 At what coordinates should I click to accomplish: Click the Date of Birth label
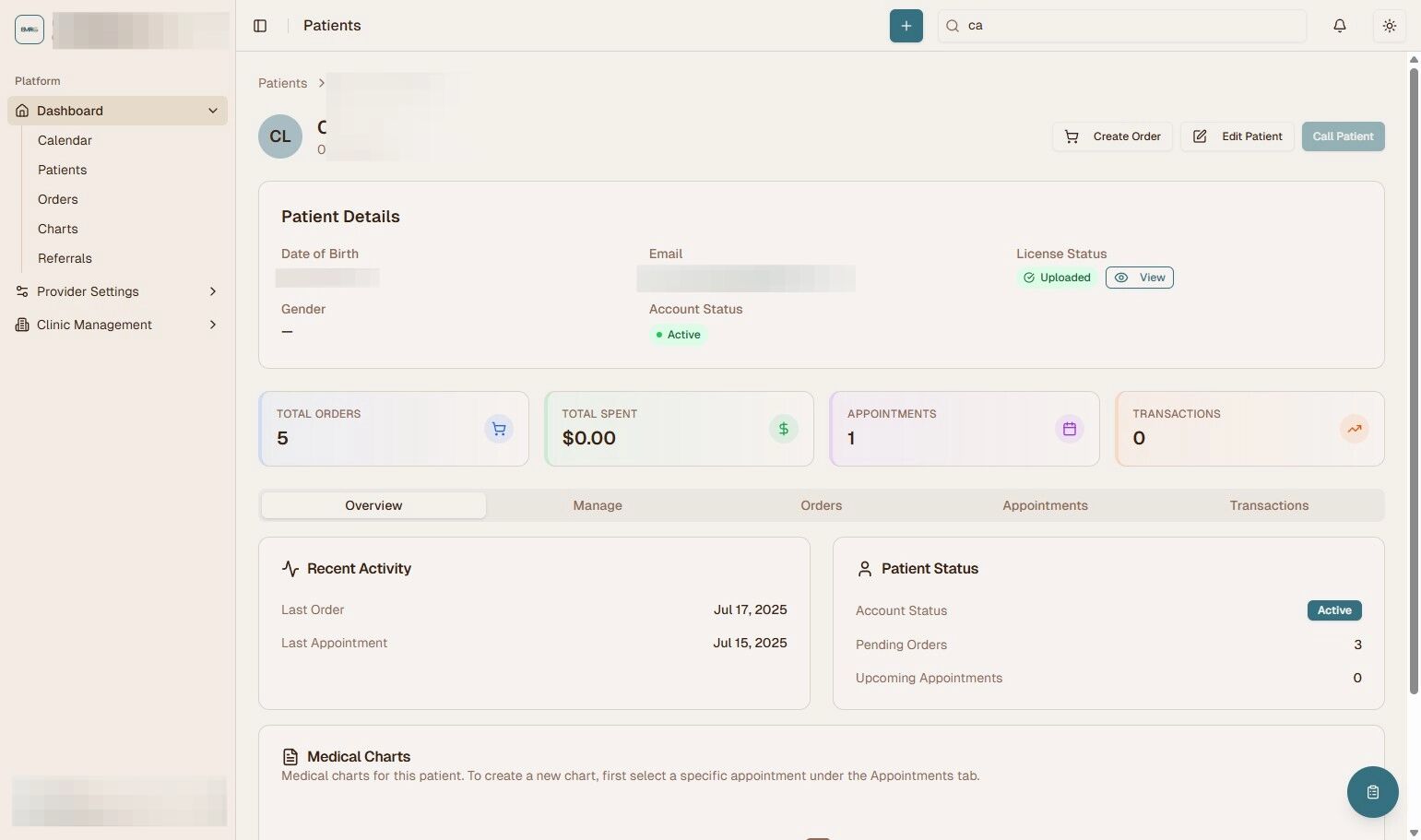coord(320,254)
